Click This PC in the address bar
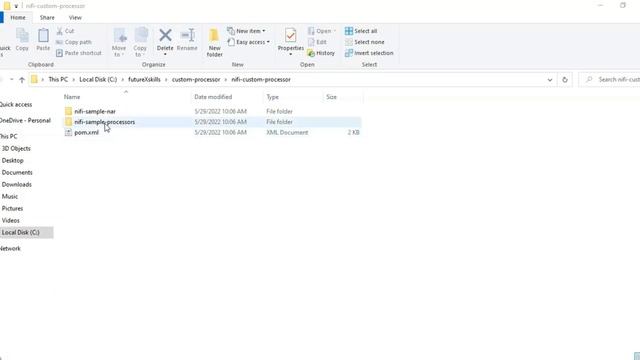The width and height of the screenshot is (640, 360). click(x=58, y=80)
